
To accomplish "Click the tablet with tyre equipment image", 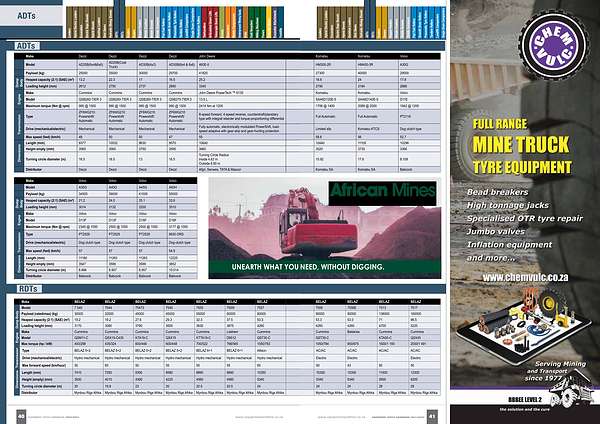I will pyautogui.click(x=523, y=326).
